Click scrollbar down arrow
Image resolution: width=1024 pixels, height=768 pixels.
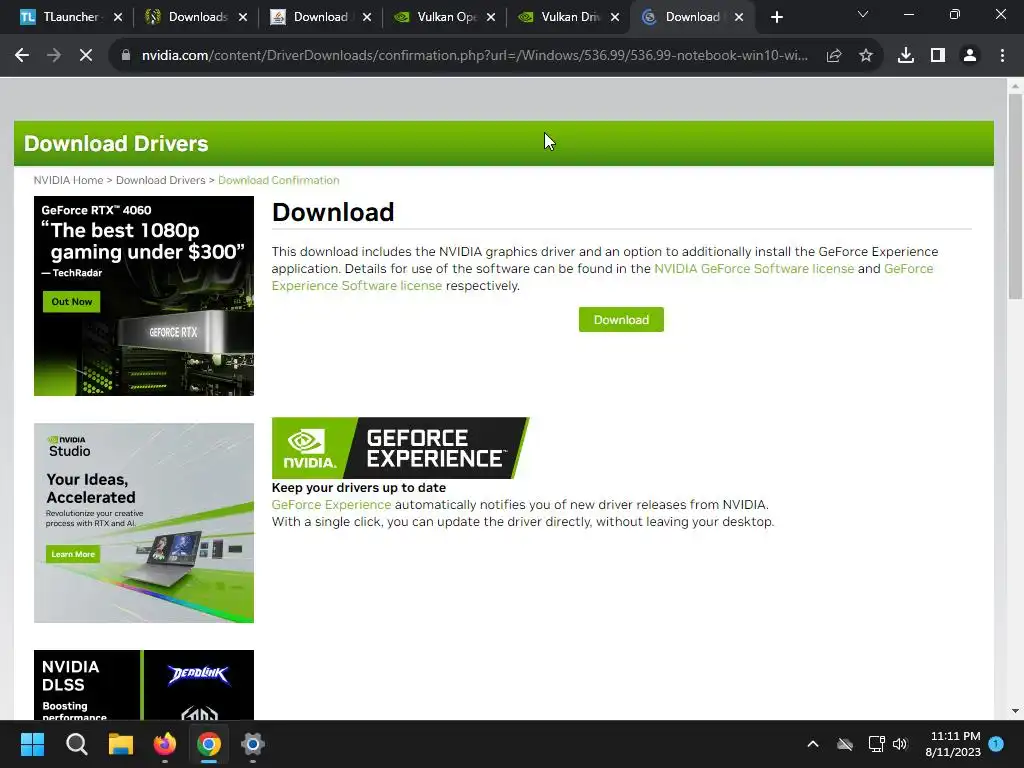(x=1015, y=711)
